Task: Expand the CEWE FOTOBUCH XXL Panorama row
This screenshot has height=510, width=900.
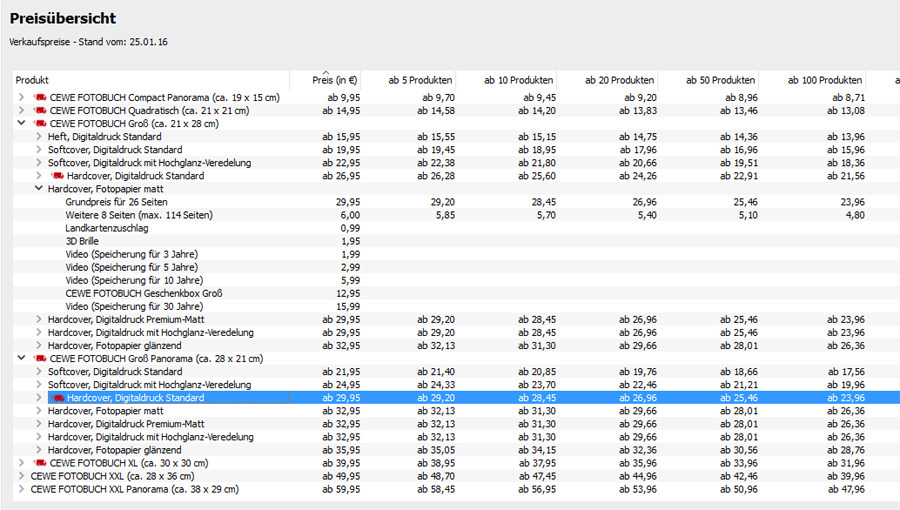Action: click(22, 490)
